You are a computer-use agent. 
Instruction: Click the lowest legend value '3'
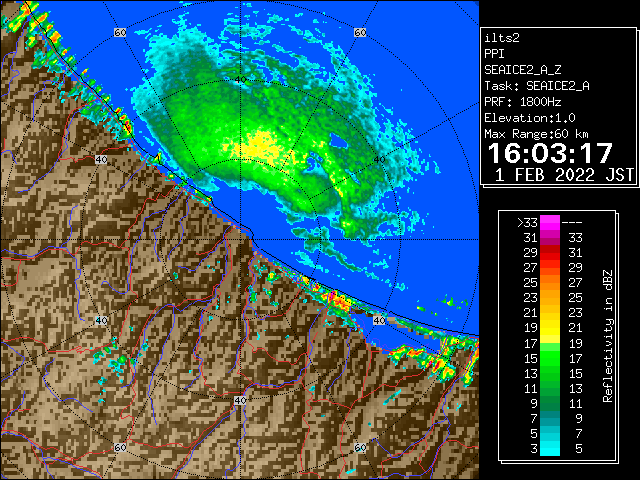pyautogui.click(x=534, y=449)
